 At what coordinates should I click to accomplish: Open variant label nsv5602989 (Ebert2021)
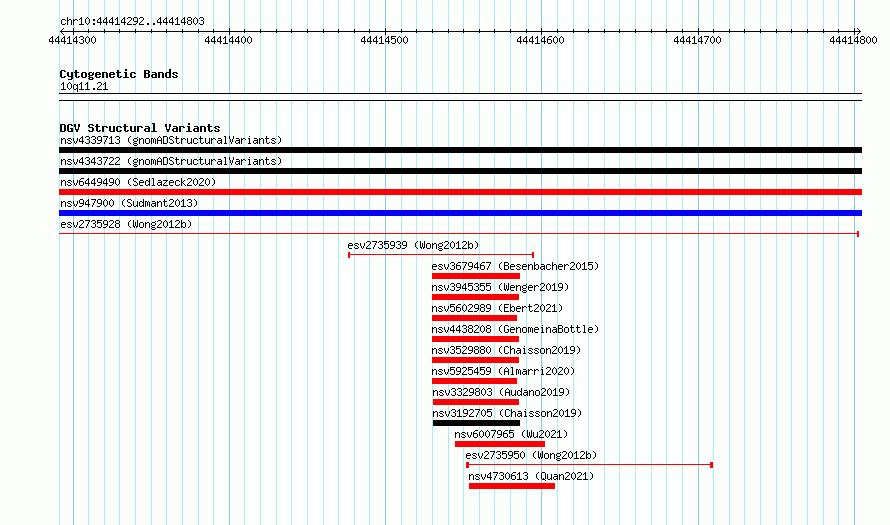[x=497, y=308]
